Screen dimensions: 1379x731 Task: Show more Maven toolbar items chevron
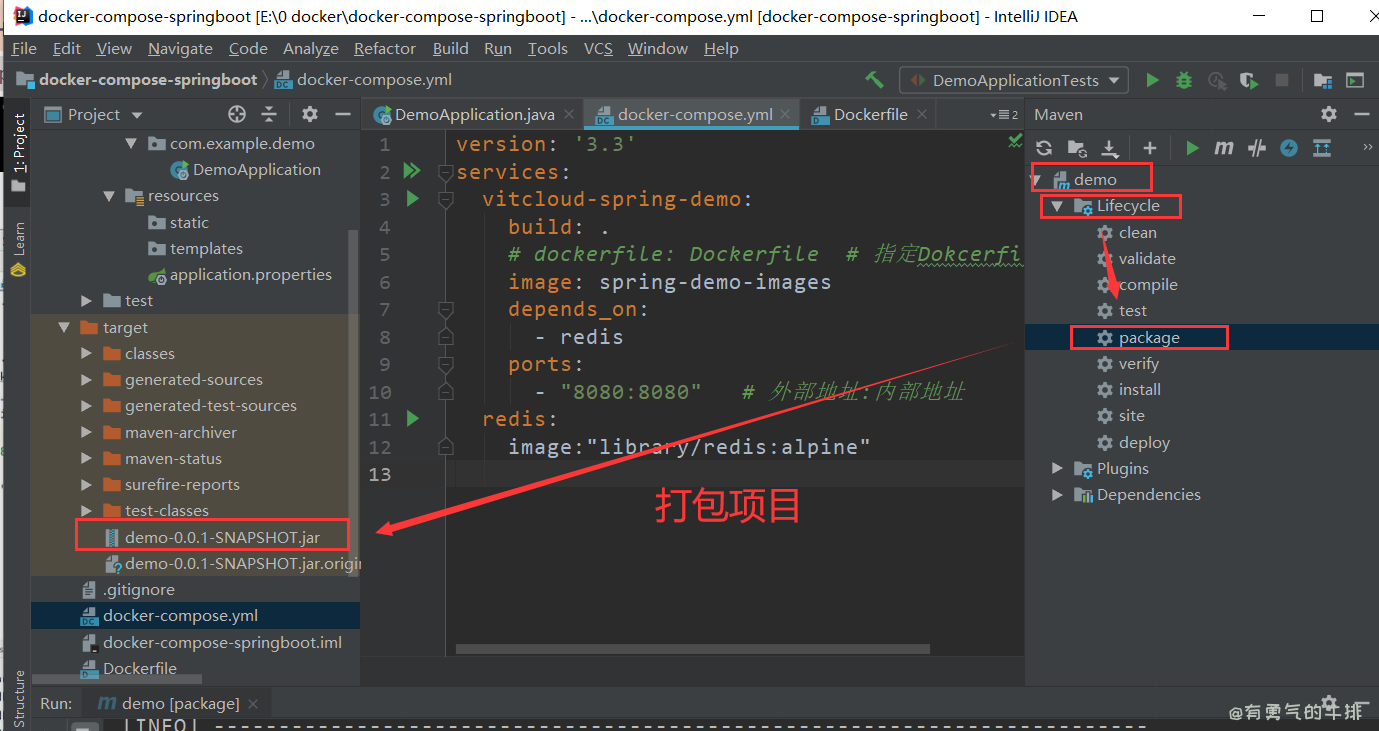coord(1367,148)
